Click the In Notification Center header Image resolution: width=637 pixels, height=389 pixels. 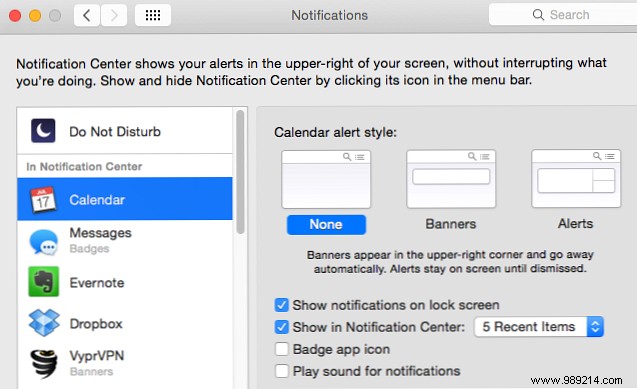pos(84,166)
